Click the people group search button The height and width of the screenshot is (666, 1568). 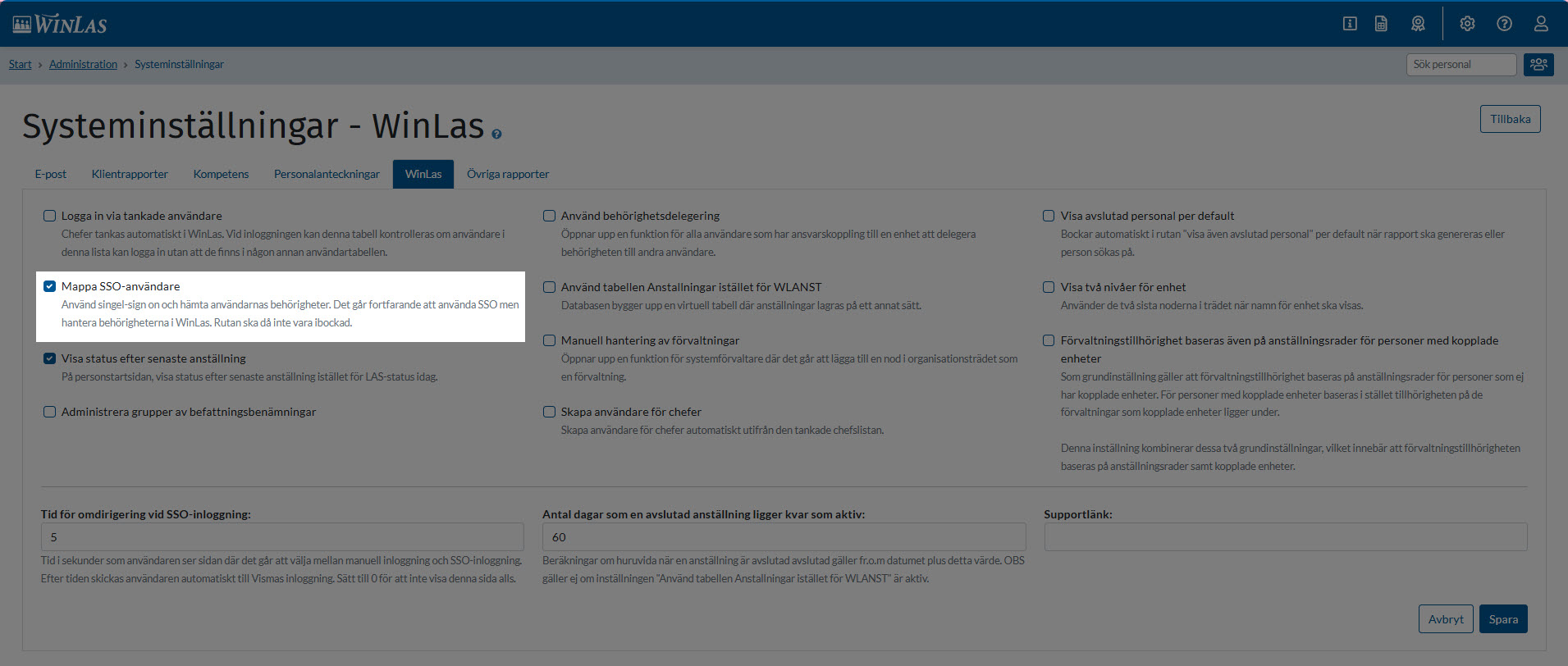[1538, 64]
